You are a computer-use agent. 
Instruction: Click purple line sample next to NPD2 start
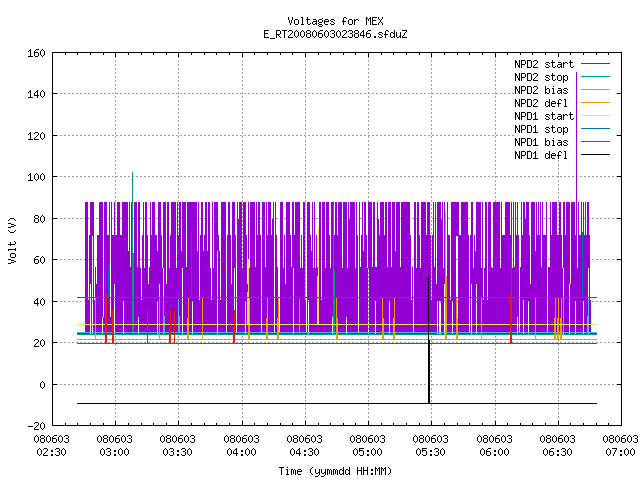click(x=595, y=64)
